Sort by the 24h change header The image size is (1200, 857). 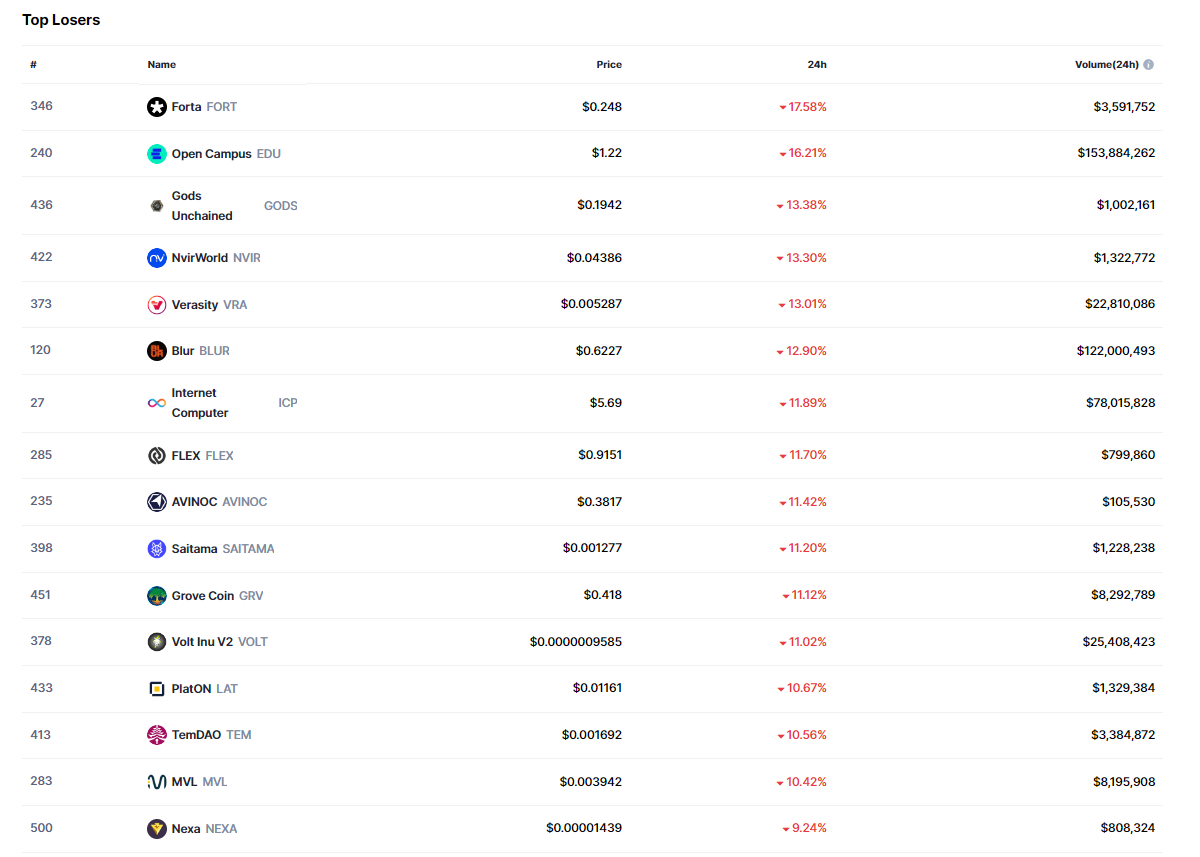pos(817,65)
